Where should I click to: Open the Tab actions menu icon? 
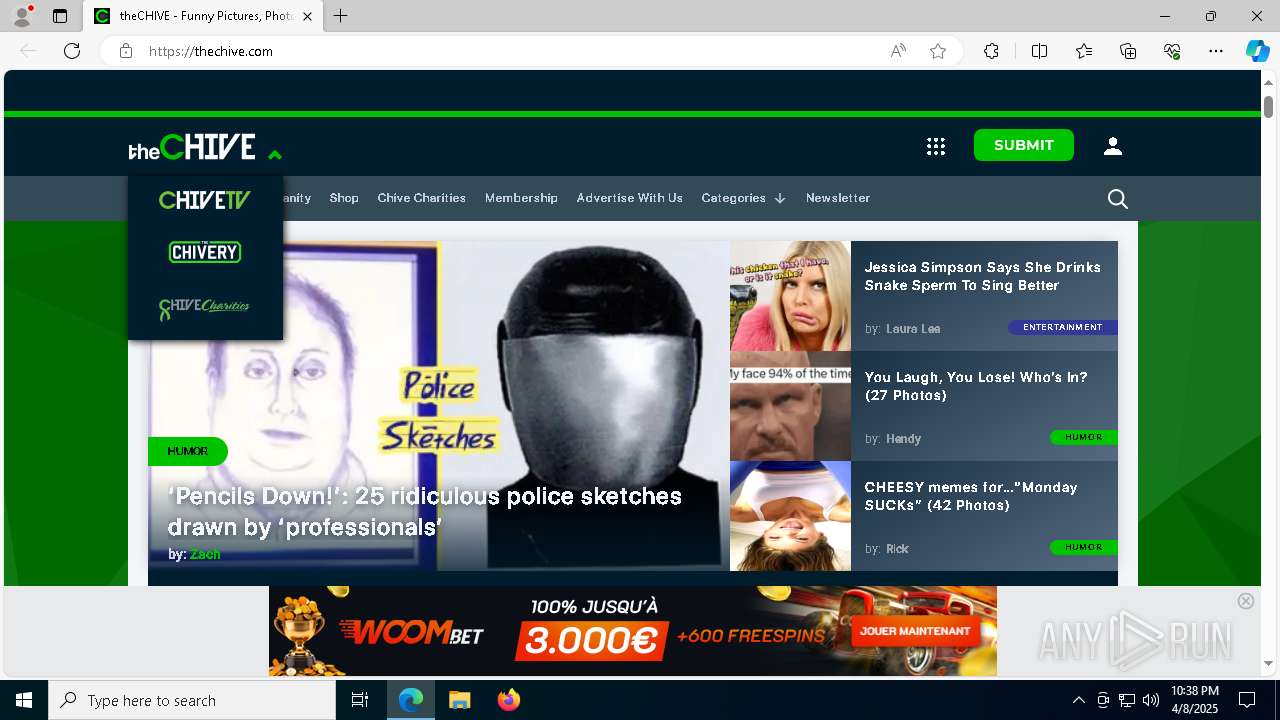tap(60, 16)
